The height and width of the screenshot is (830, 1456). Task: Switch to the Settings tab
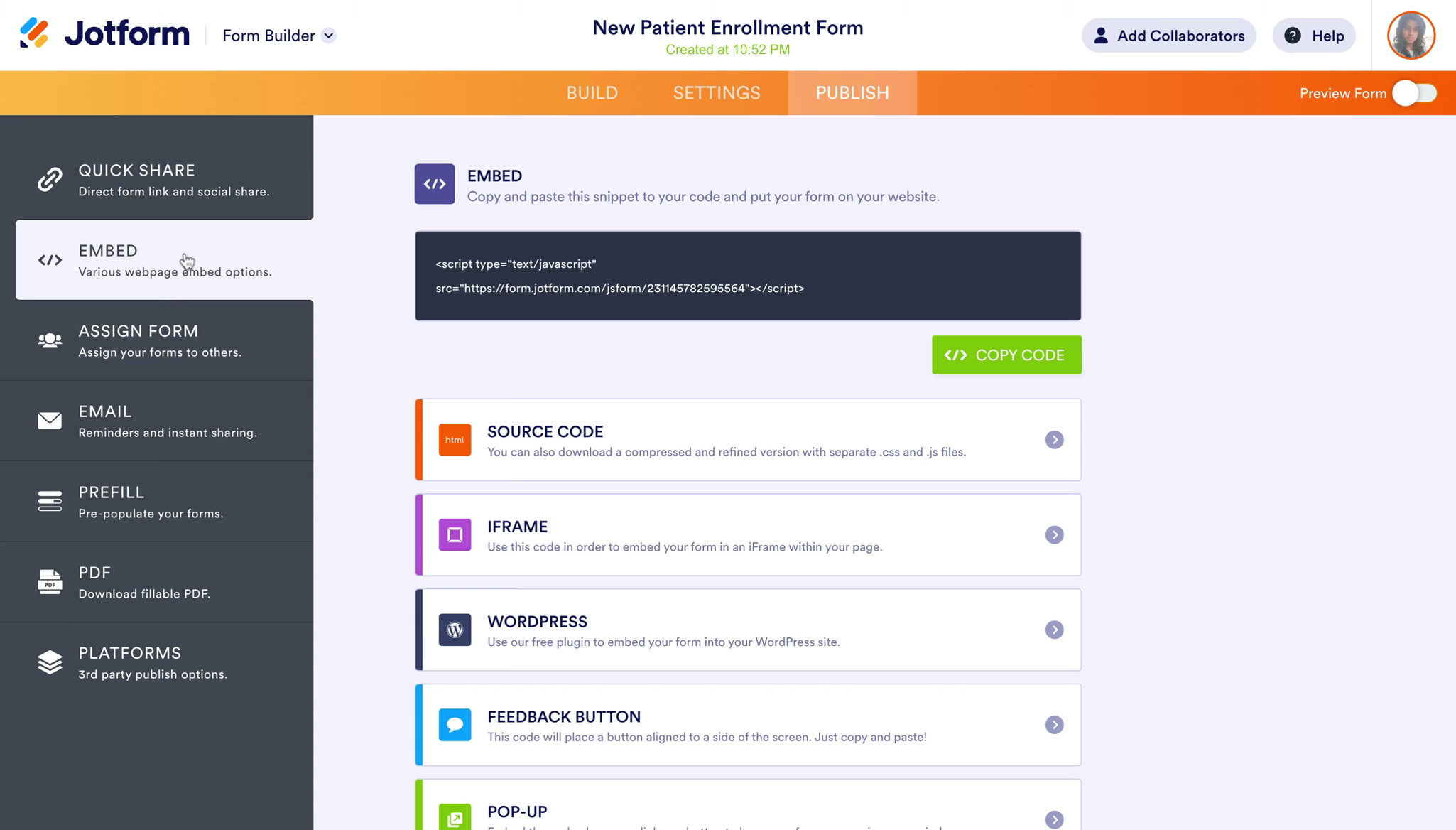[x=717, y=93]
